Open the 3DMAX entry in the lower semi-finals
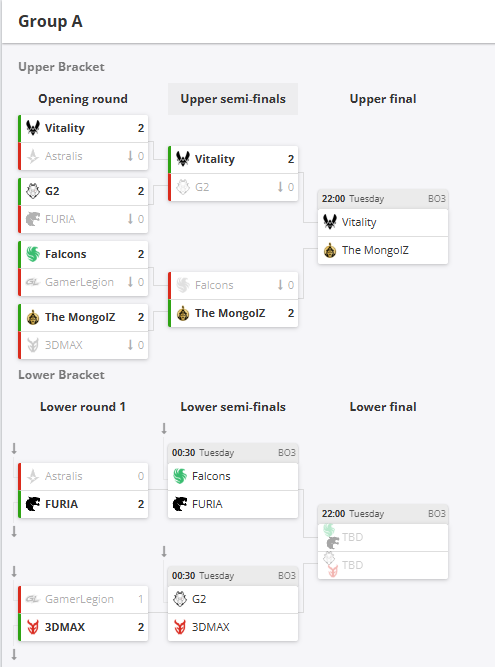The image size is (495, 667). click(x=233, y=627)
